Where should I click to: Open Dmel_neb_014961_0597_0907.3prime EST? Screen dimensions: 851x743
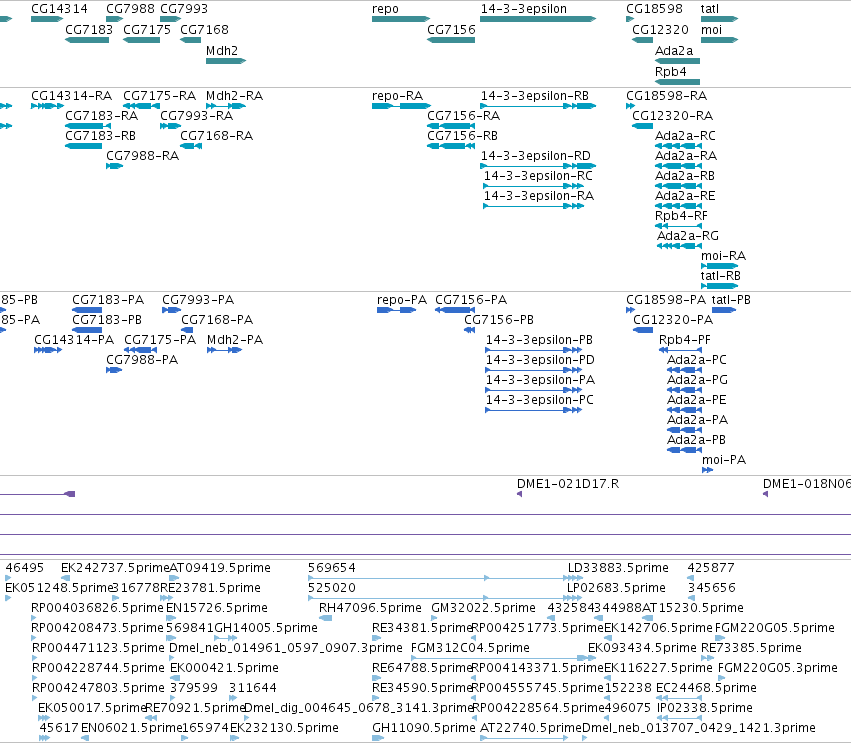click(173, 658)
